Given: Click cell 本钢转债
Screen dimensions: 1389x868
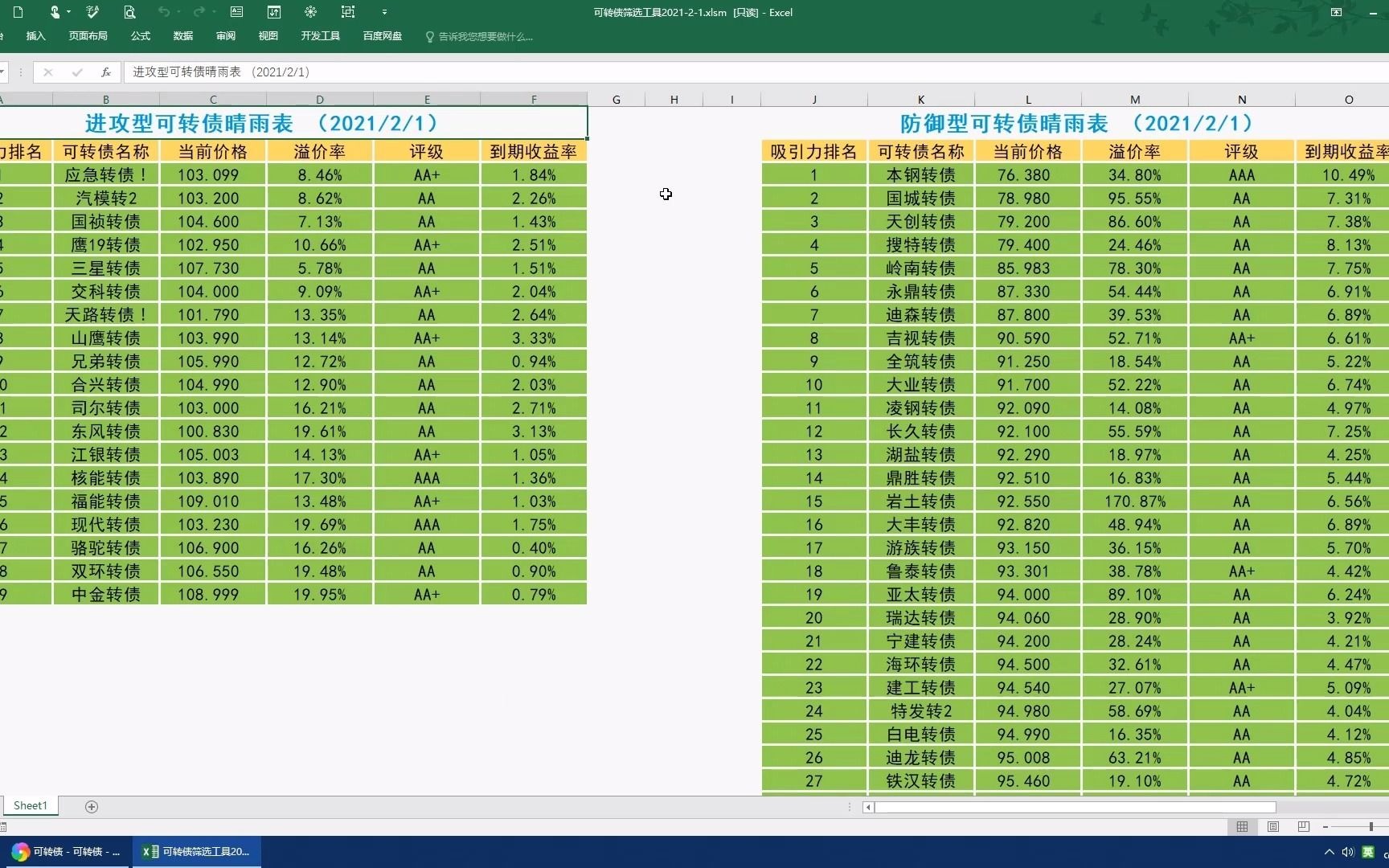Looking at the screenshot, I should pyautogui.click(x=921, y=174).
